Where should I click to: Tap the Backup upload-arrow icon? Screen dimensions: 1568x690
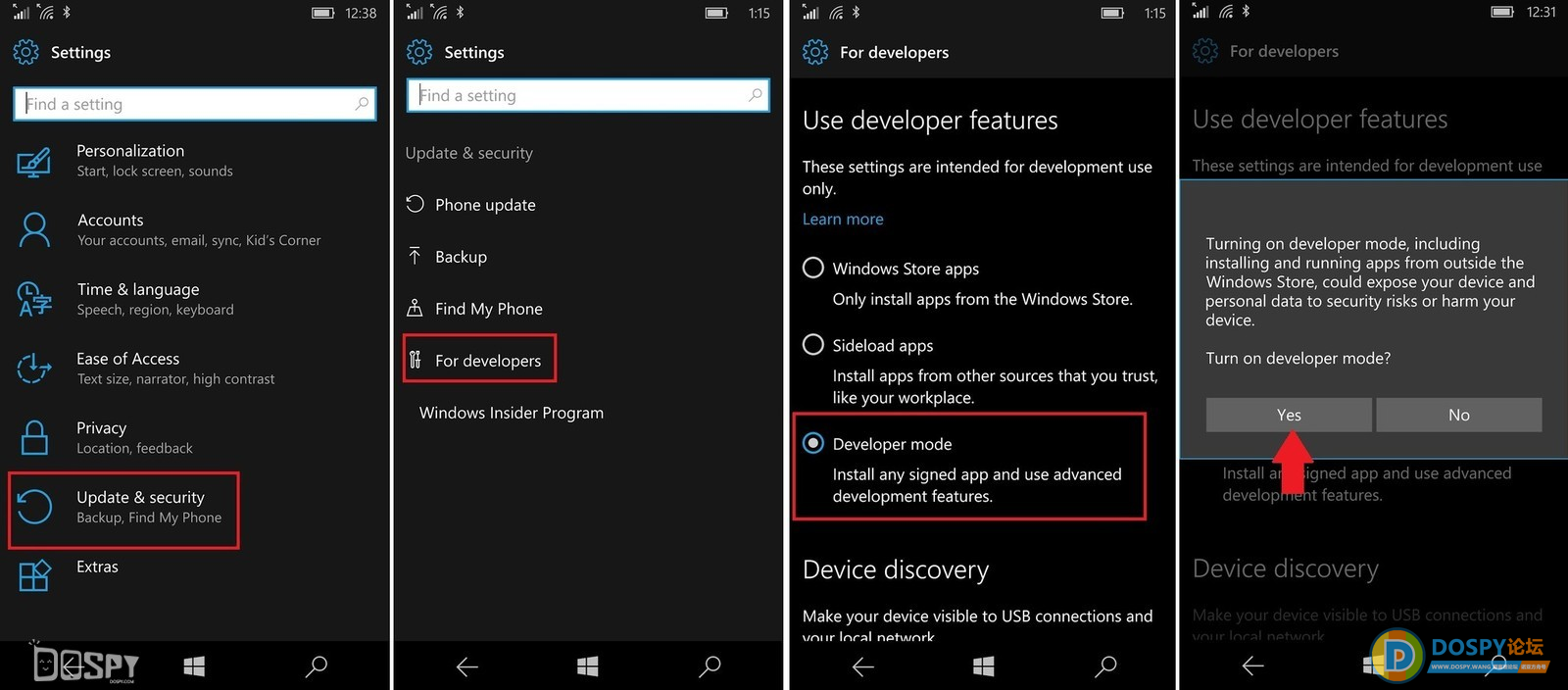coord(416,256)
